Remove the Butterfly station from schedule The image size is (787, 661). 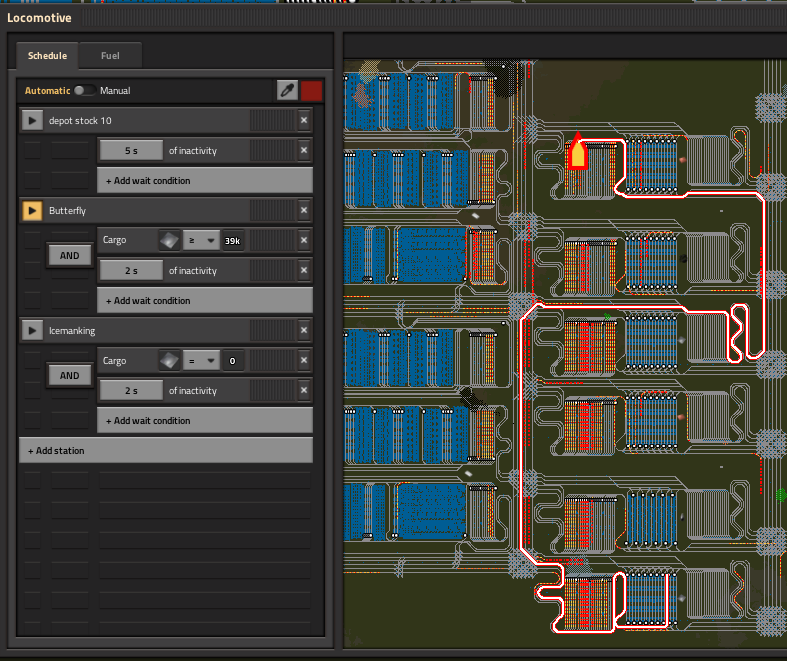[304, 210]
